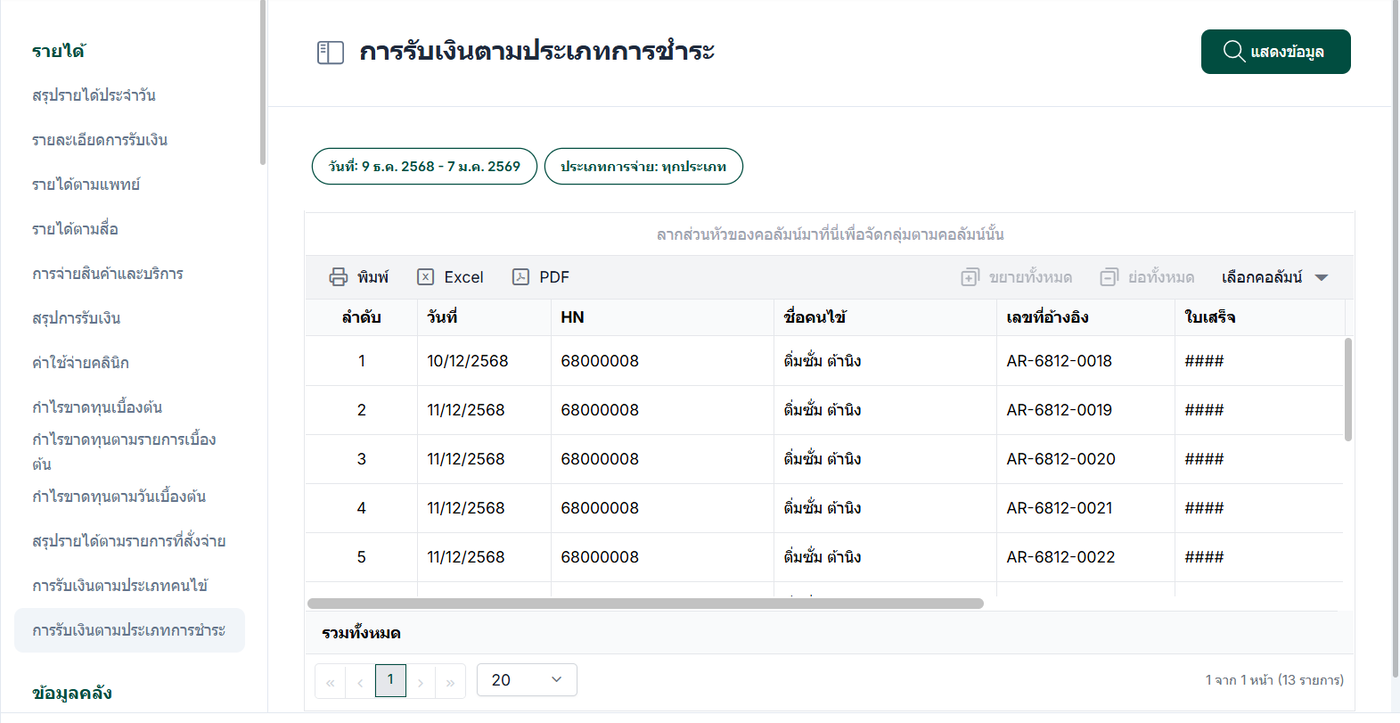This screenshot has height=723, width=1400.
Task: Click the printer icon in the table toolbar
Action: pyautogui.click(x=339, y=277)
